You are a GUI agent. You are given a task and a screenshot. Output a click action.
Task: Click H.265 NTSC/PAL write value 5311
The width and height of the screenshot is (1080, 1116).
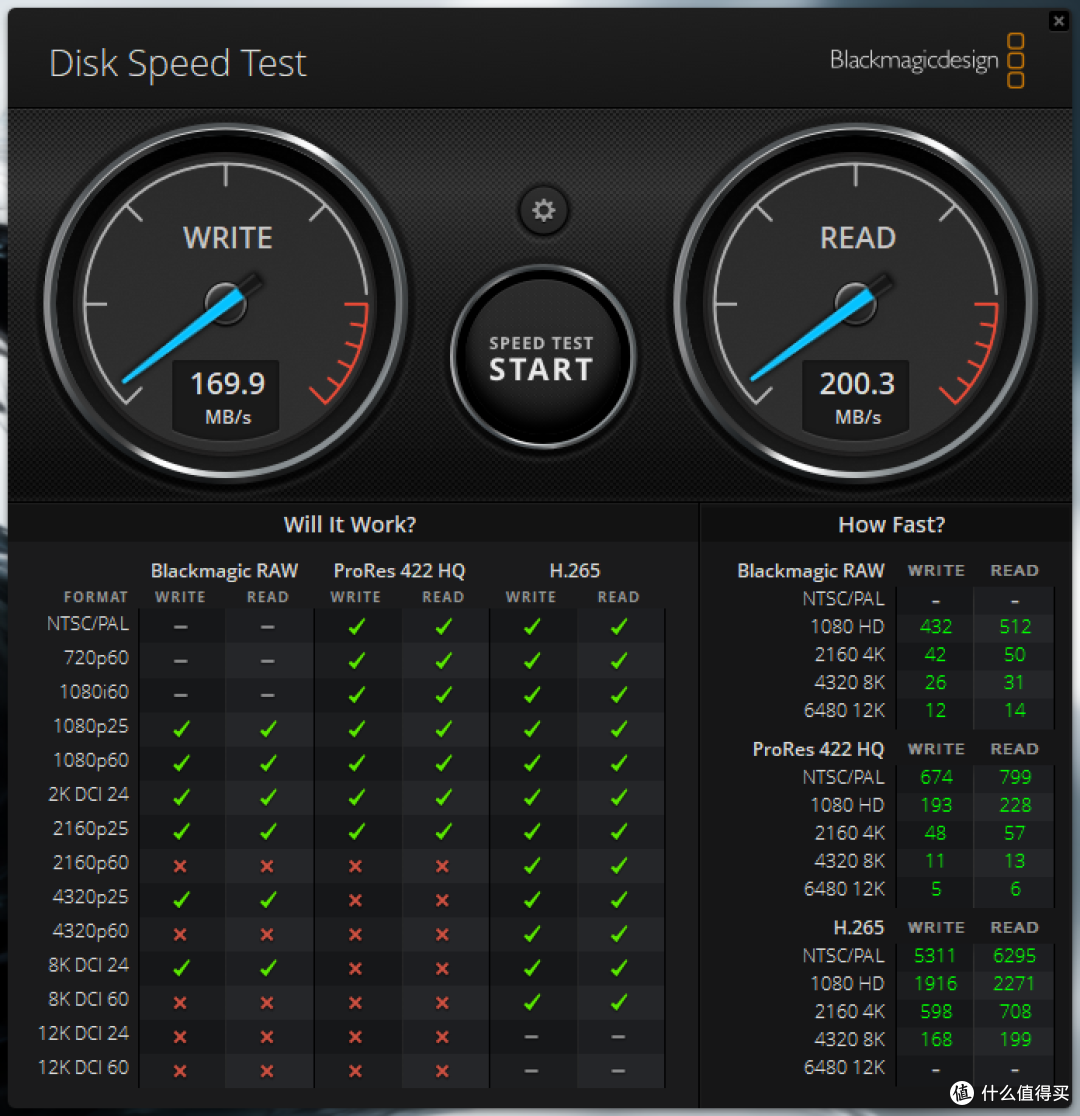[x=935, y=955]
